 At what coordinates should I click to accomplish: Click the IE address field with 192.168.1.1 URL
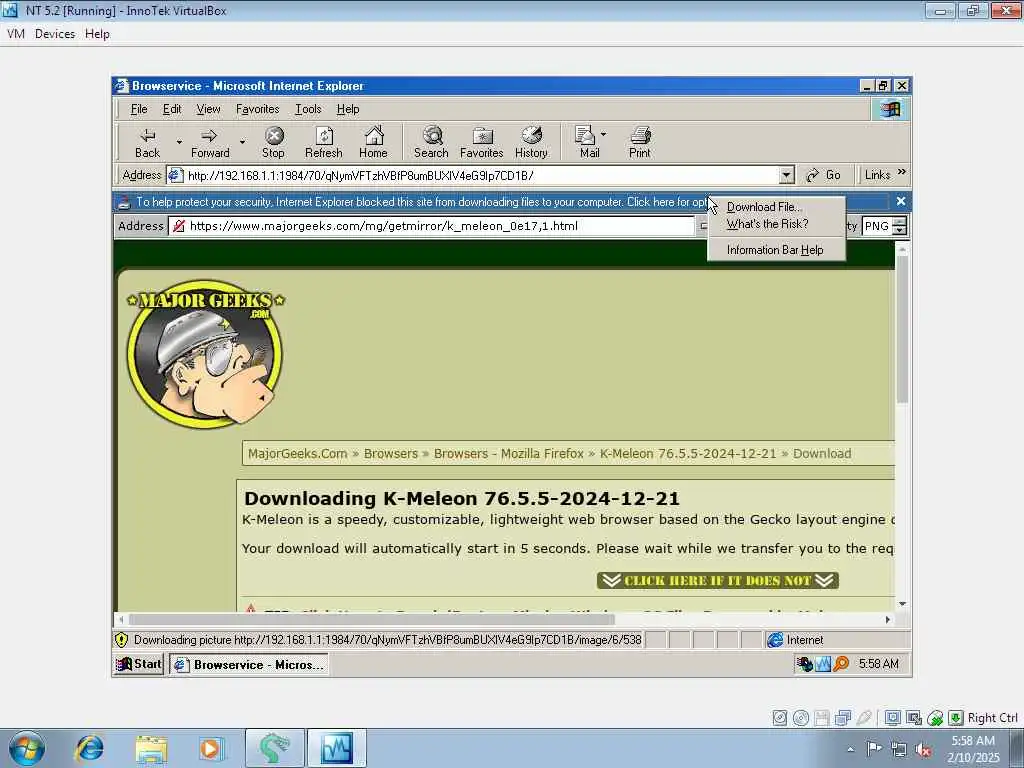pos(482,175)
